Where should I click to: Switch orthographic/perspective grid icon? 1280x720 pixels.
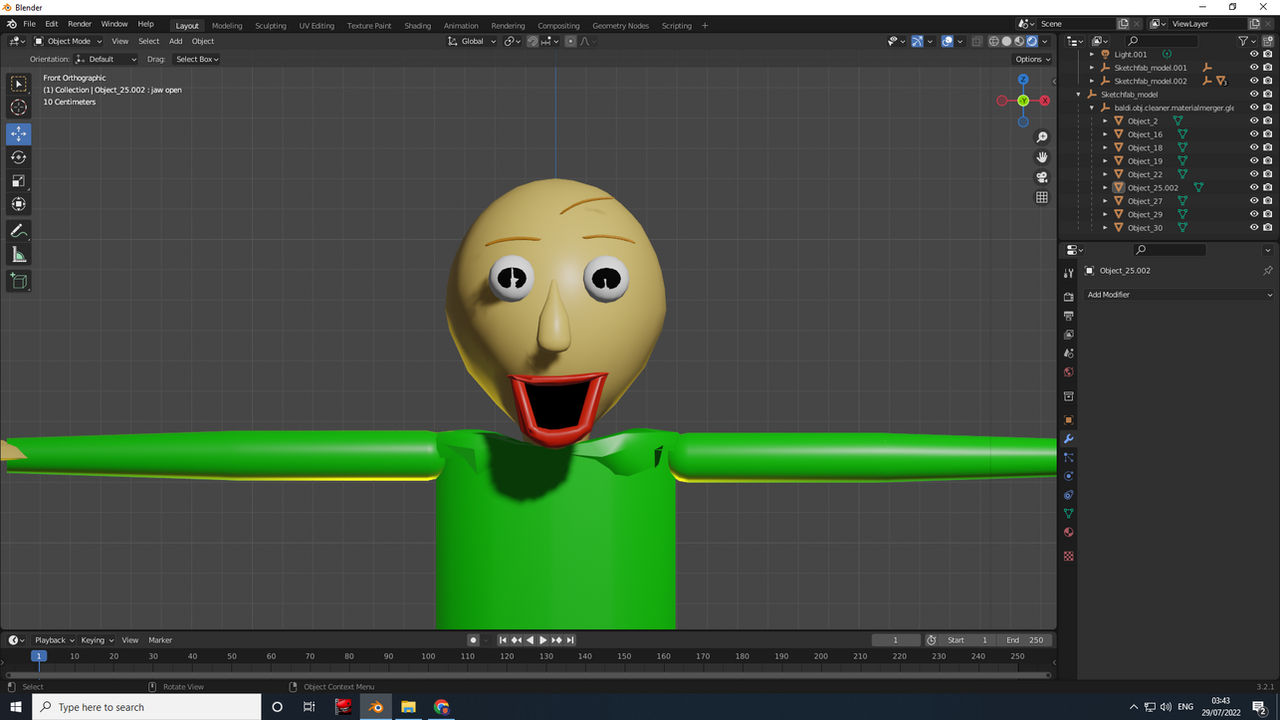point(1042,197)
